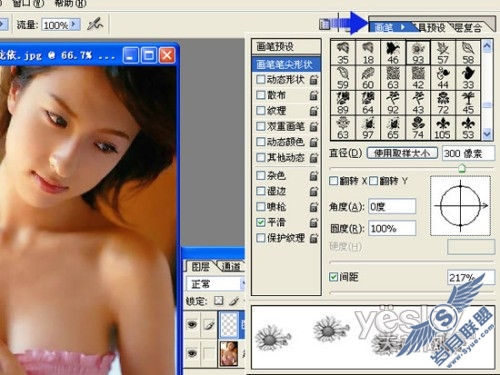The width and height of the screenshot is (500, 375).
Task: Select 画笔笔尖形状 brush tip shape
Action: tap(286, 64)
